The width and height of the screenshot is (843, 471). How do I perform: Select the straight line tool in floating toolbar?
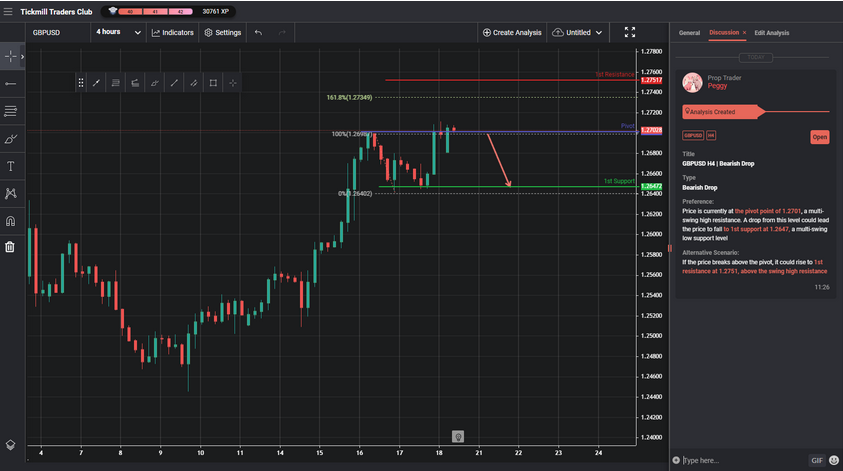tap(174, 83)
